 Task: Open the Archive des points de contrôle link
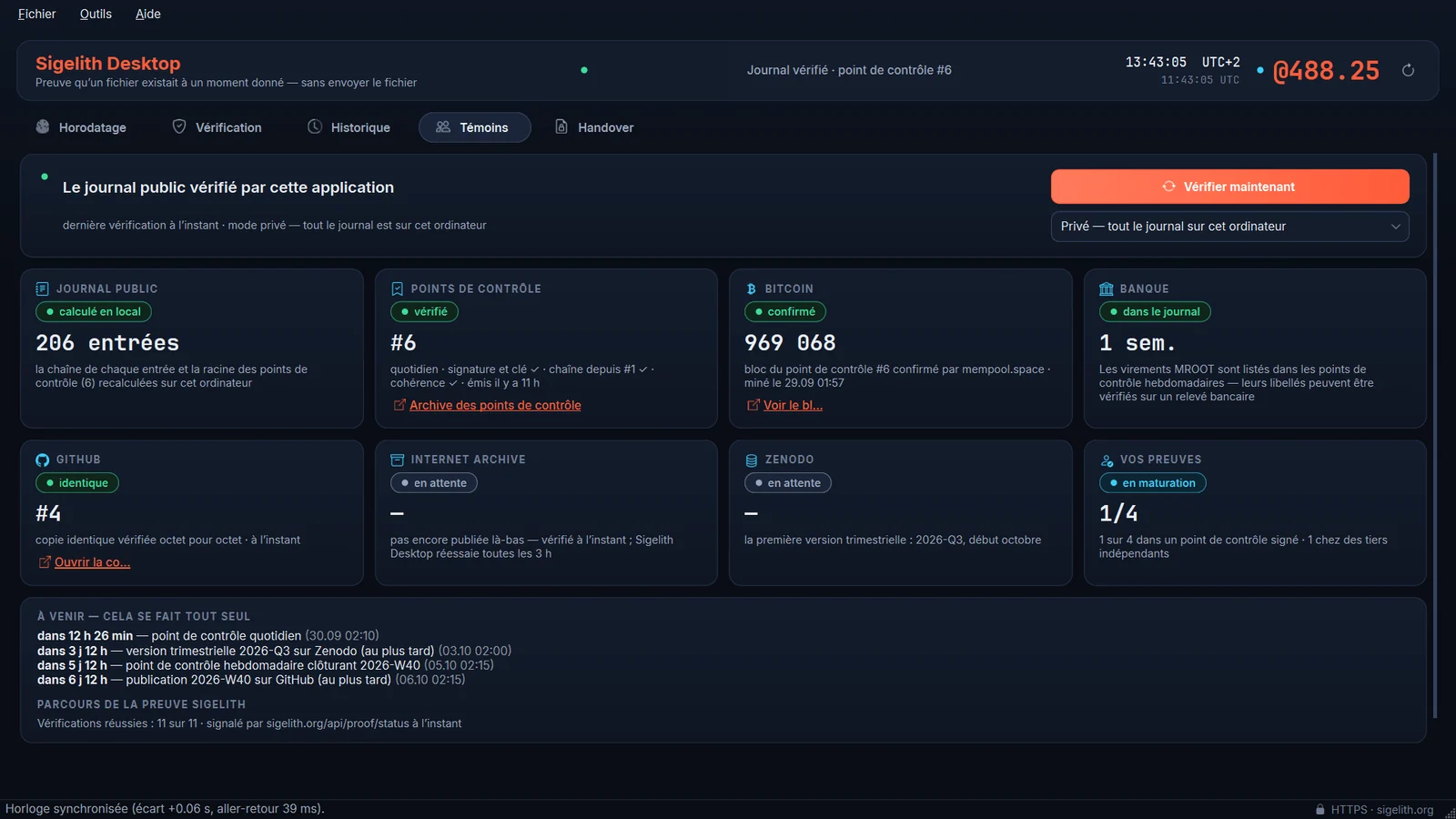[x=495, y=405]
